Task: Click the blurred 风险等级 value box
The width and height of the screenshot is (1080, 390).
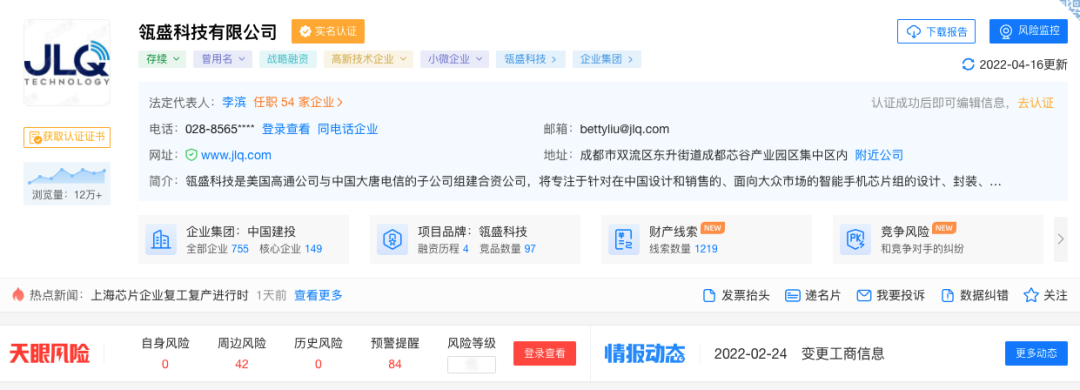Action: tap(471, 365)
